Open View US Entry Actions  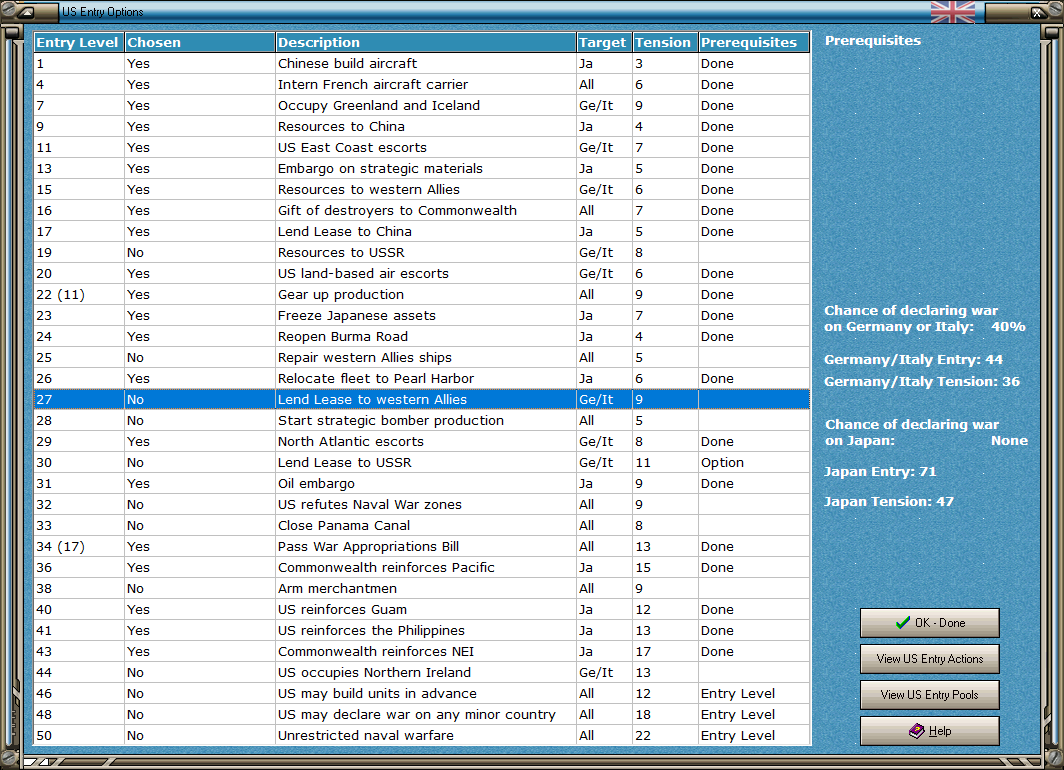click(x=930, y=659)
